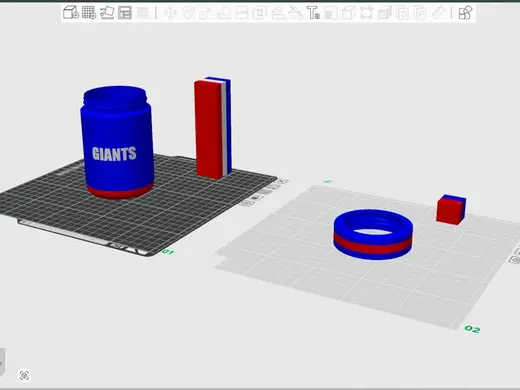
Task: Click the Add object cube icon
Action: coord(71,13)
